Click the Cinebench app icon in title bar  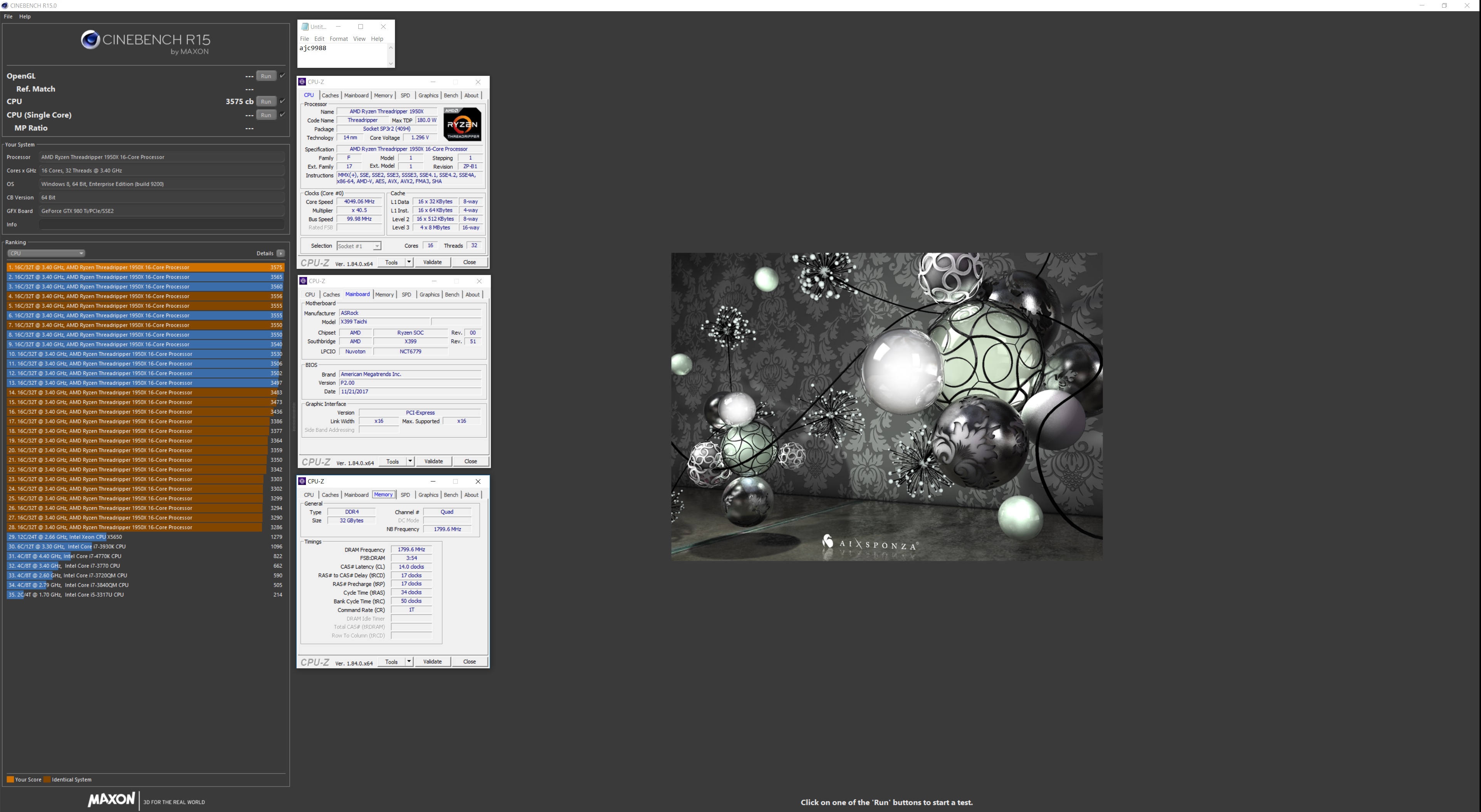point(5,5)
